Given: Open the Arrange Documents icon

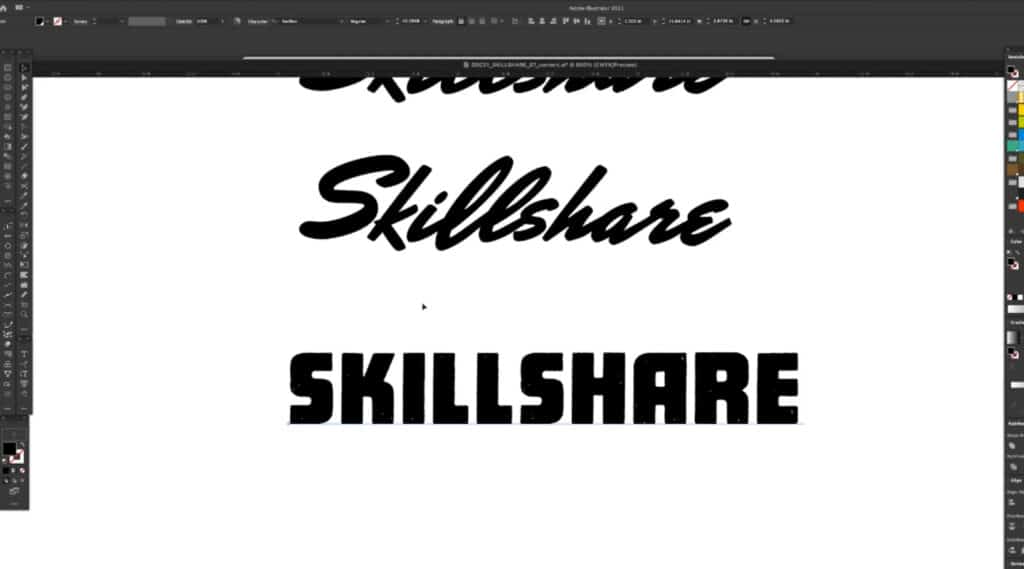Looking at the screenshot, I should [18, 8].
